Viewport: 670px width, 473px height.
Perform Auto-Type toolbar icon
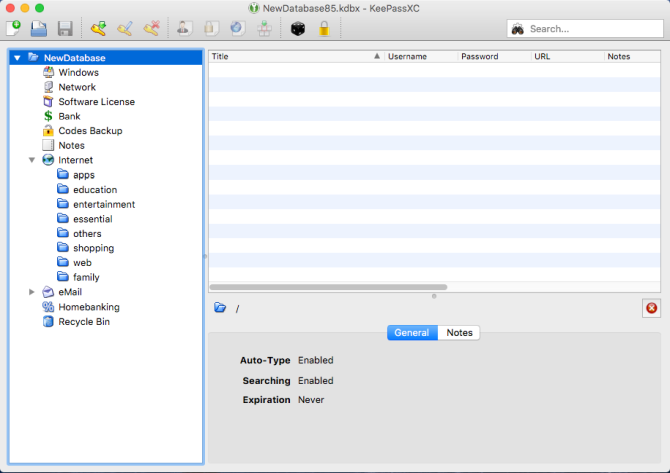264,29
